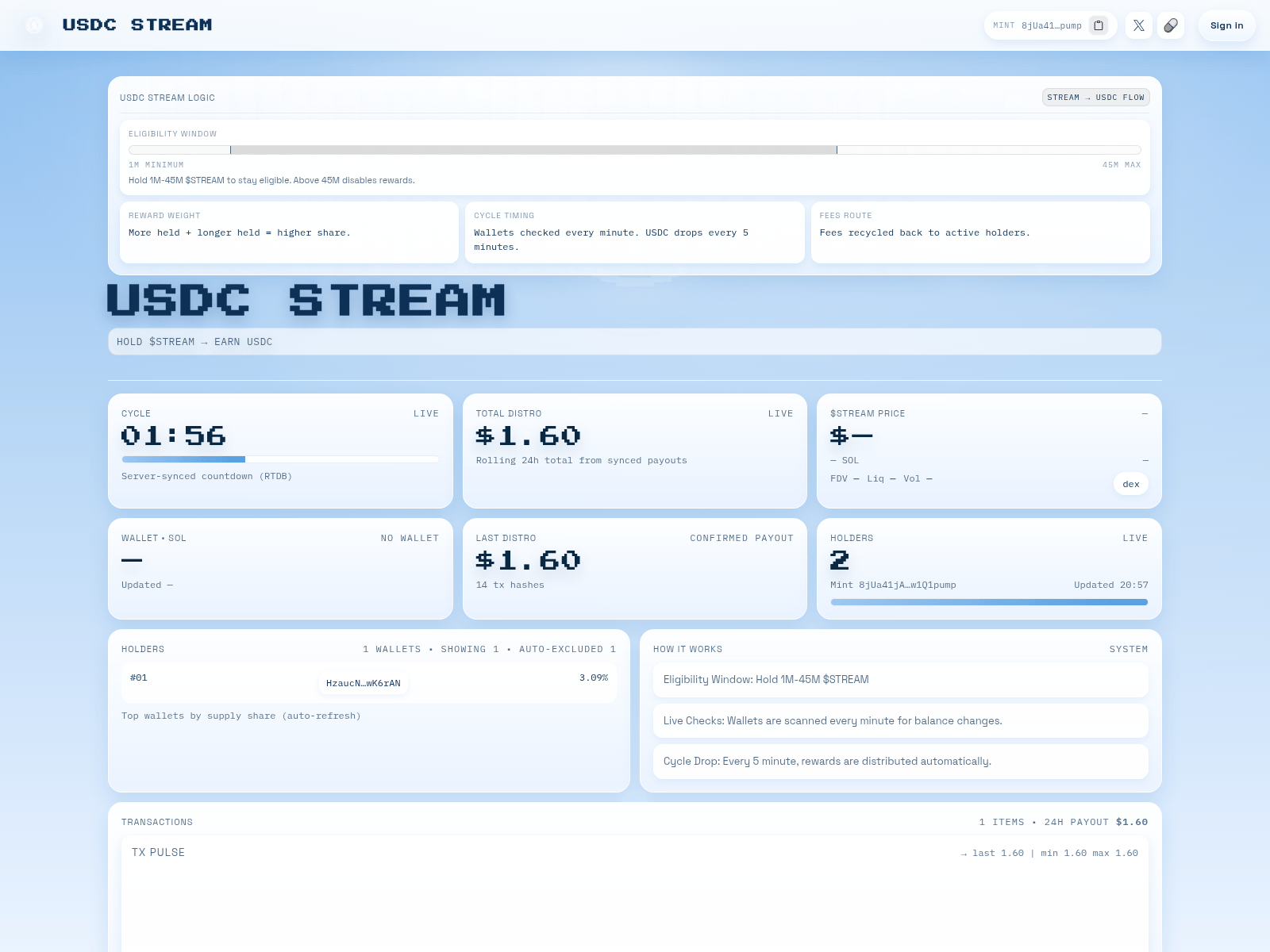The image size is (1270, 952).
Task: Click the WALLET • SOL card heading
Action: point(154,538)
